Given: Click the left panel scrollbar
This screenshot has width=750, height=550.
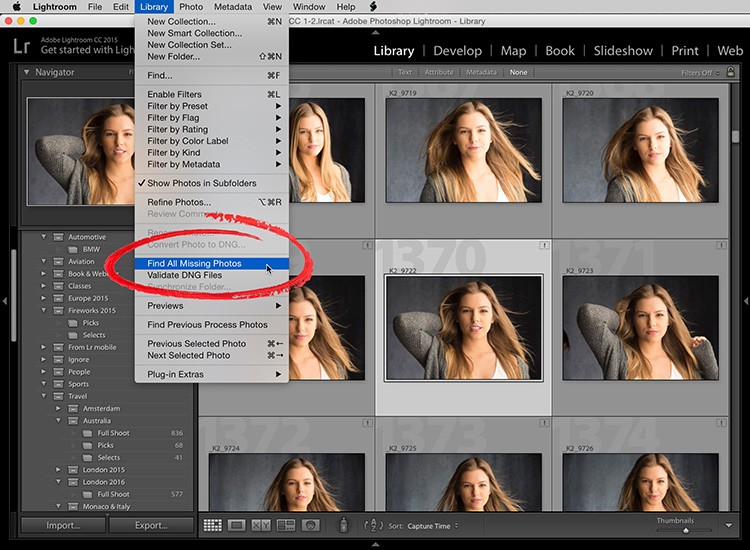Looking at the screenshot, I should (x=14, y=295).
